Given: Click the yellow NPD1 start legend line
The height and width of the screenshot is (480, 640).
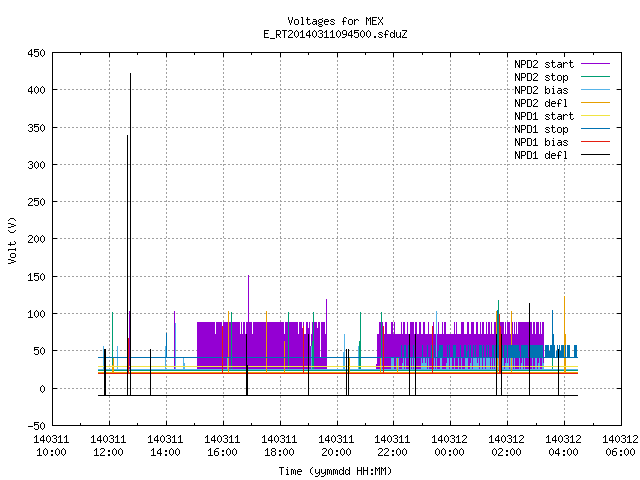Looking at the screenshot, I should (x=596, y=116).
